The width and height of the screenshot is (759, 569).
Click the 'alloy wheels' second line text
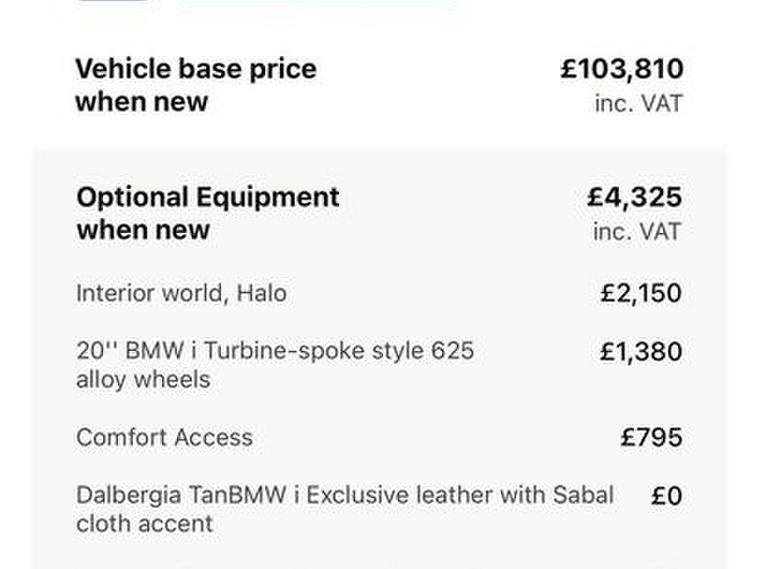coord(143,380)
